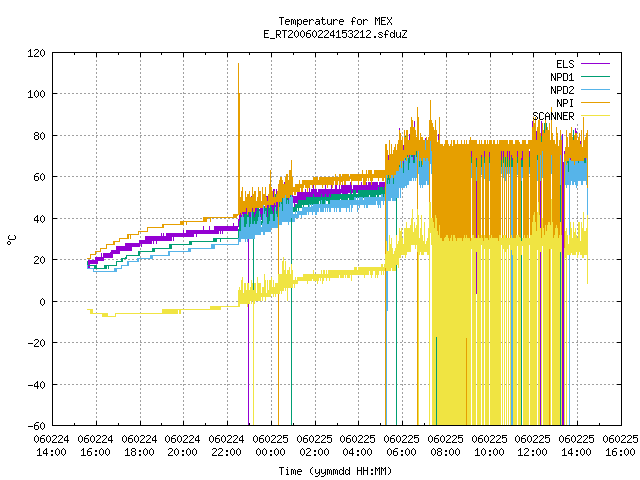Select the file name 'E_RT20060224153212.sfduZ' subtitle
640x480 pixels.
(335, 34)
